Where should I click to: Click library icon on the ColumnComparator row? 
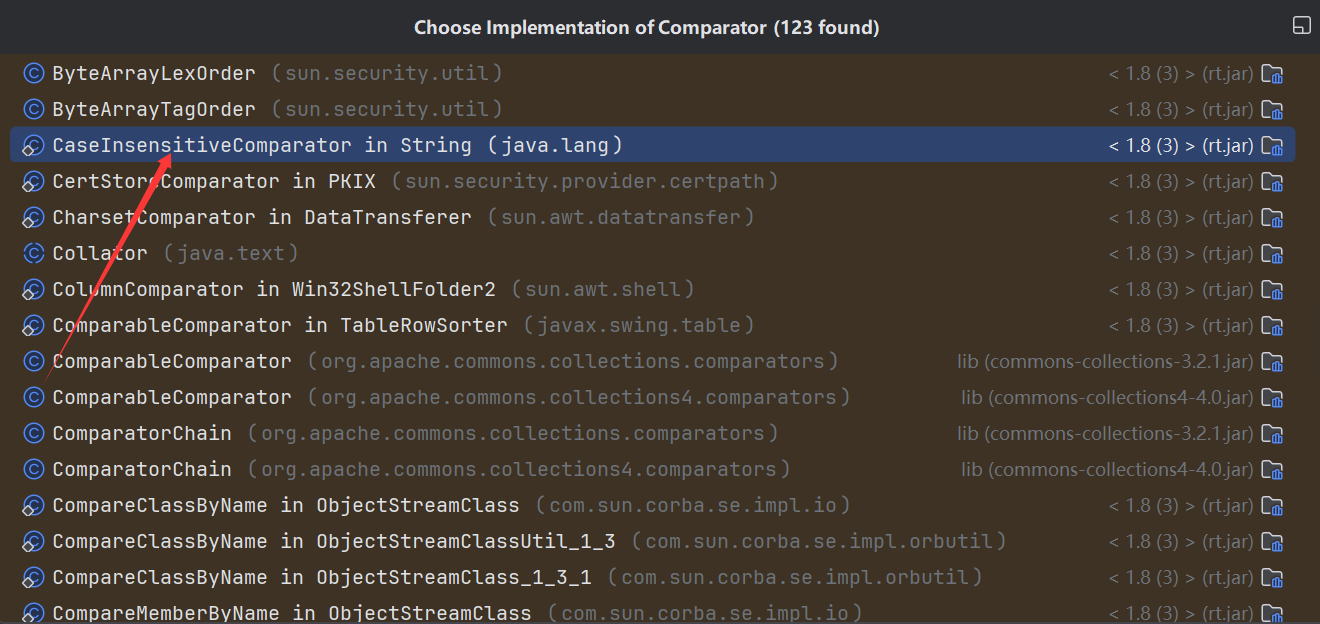click(1272, 290)
